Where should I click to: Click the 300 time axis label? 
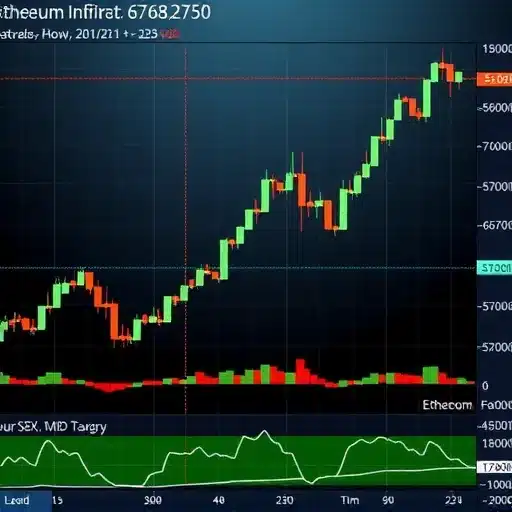pyautogui.click(x=153, y=500)
